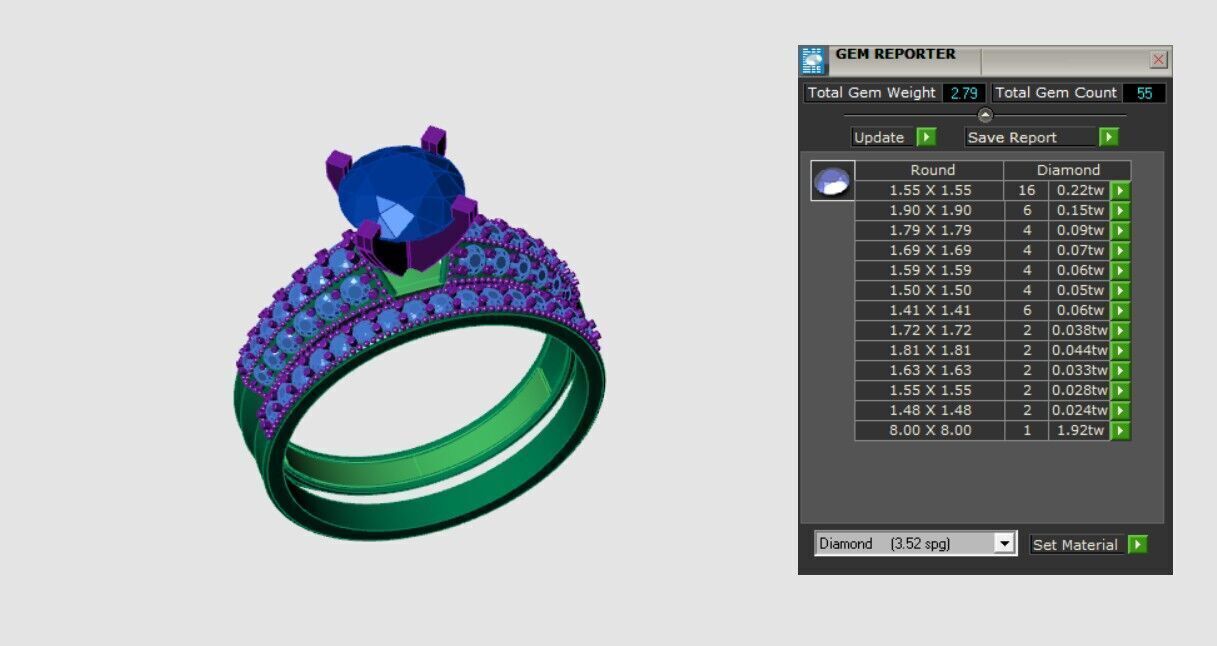Select the 1.81 X 1.81 size cell
The height and width of the screenshot is (646, 1217).
930,350
